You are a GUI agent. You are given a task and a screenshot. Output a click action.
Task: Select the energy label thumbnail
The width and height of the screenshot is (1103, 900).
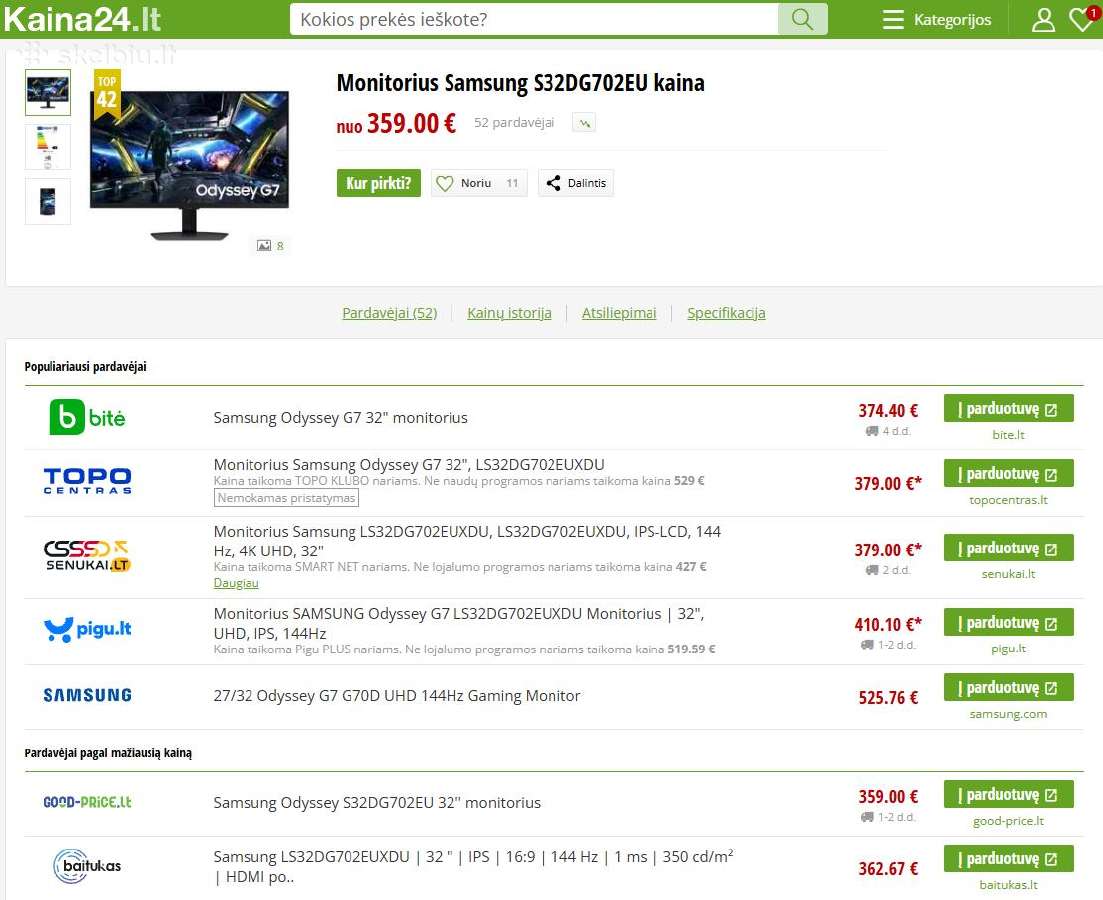pos(48,146)
